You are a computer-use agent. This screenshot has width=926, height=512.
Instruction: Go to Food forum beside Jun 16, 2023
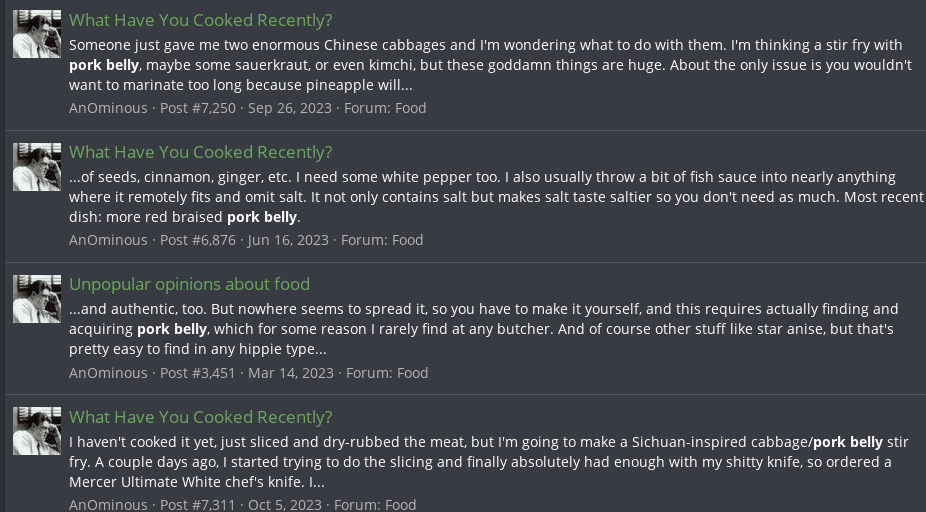(x=407, y=240)
